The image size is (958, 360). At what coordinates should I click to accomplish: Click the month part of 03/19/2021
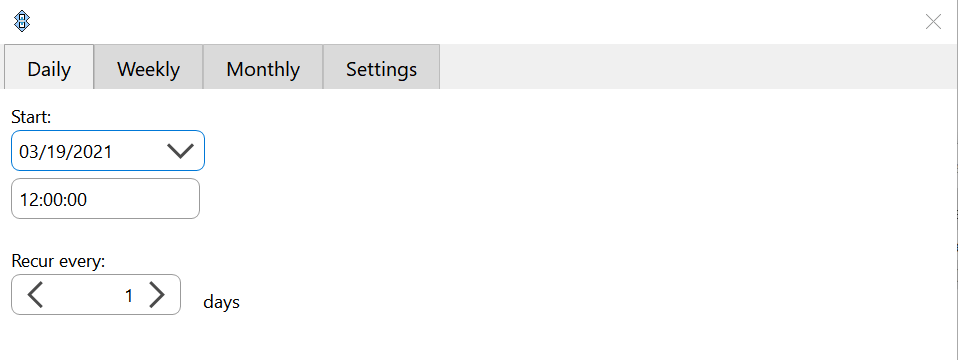click(x=28, y=151)
